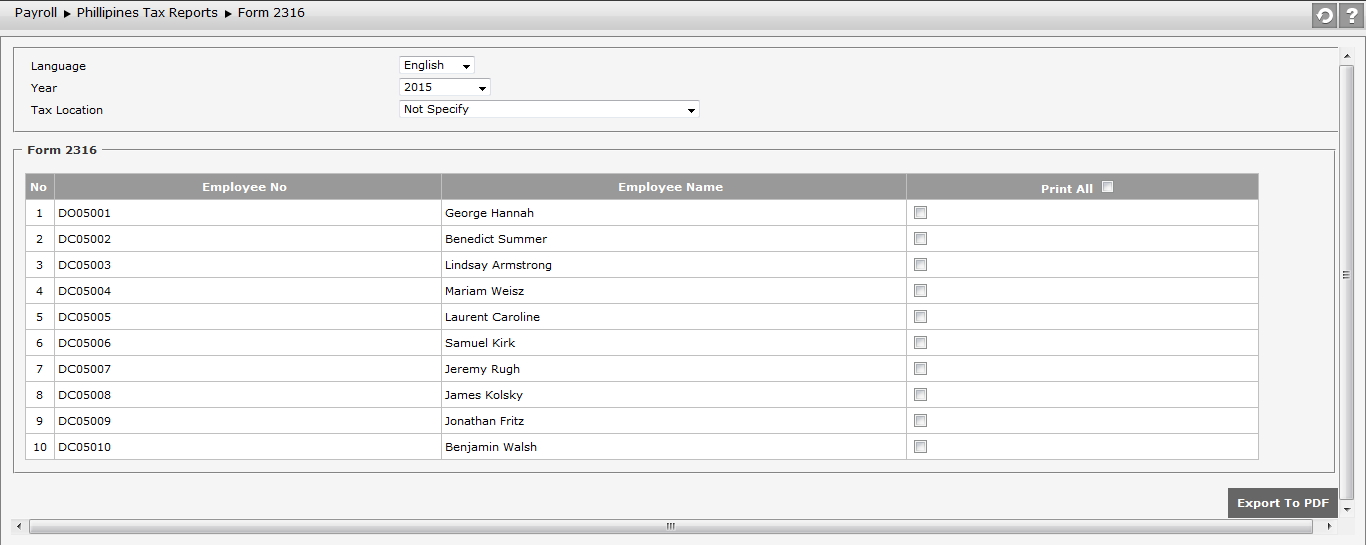Click the refresh icon in the header
The width and height of the screenshot is (1366, 545).
click(x=1324, y=15)
